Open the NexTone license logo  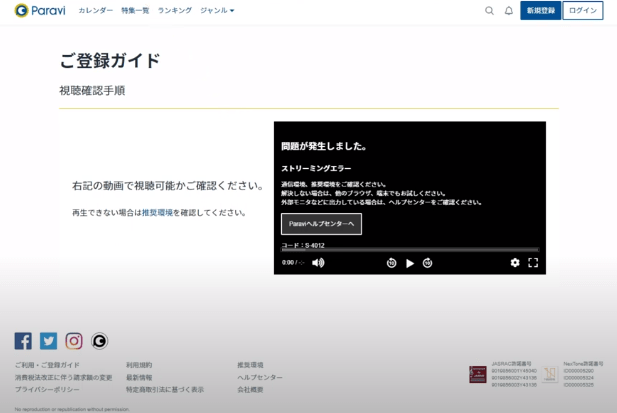[550, 374]
